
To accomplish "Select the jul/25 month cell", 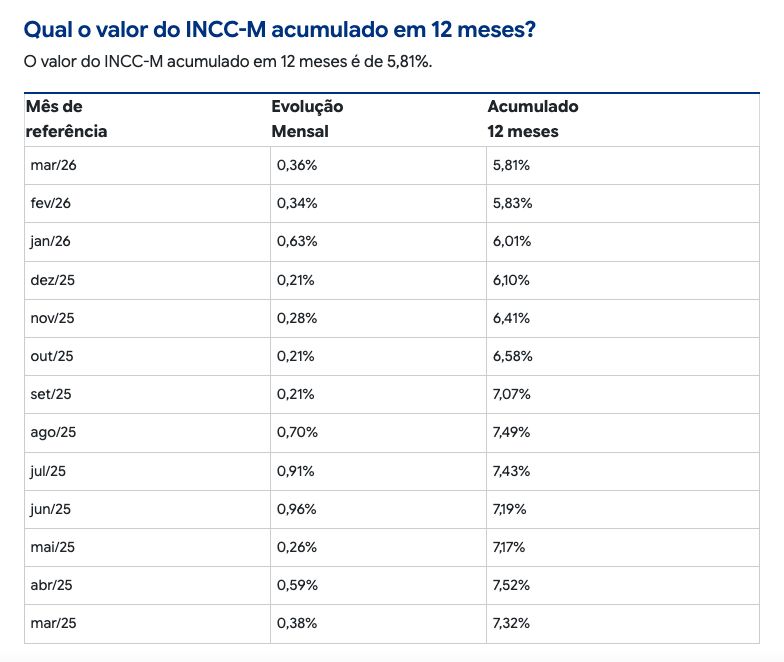I will tap(50, 471).
